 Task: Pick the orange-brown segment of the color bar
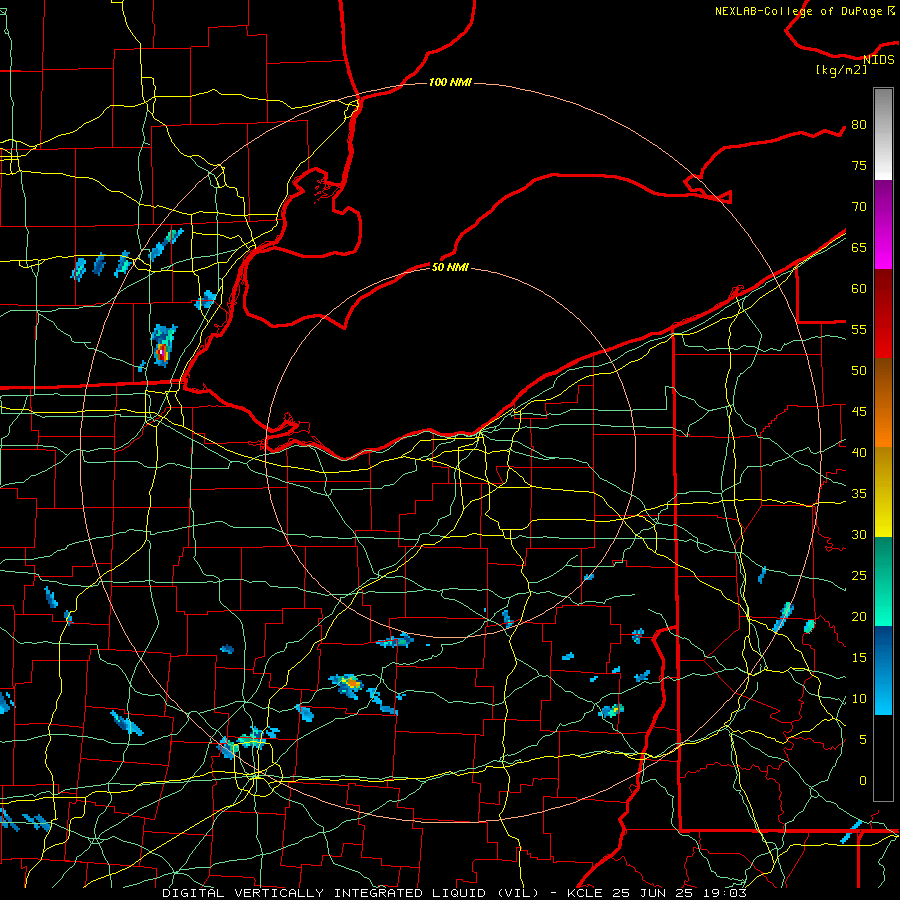point(883,403)
